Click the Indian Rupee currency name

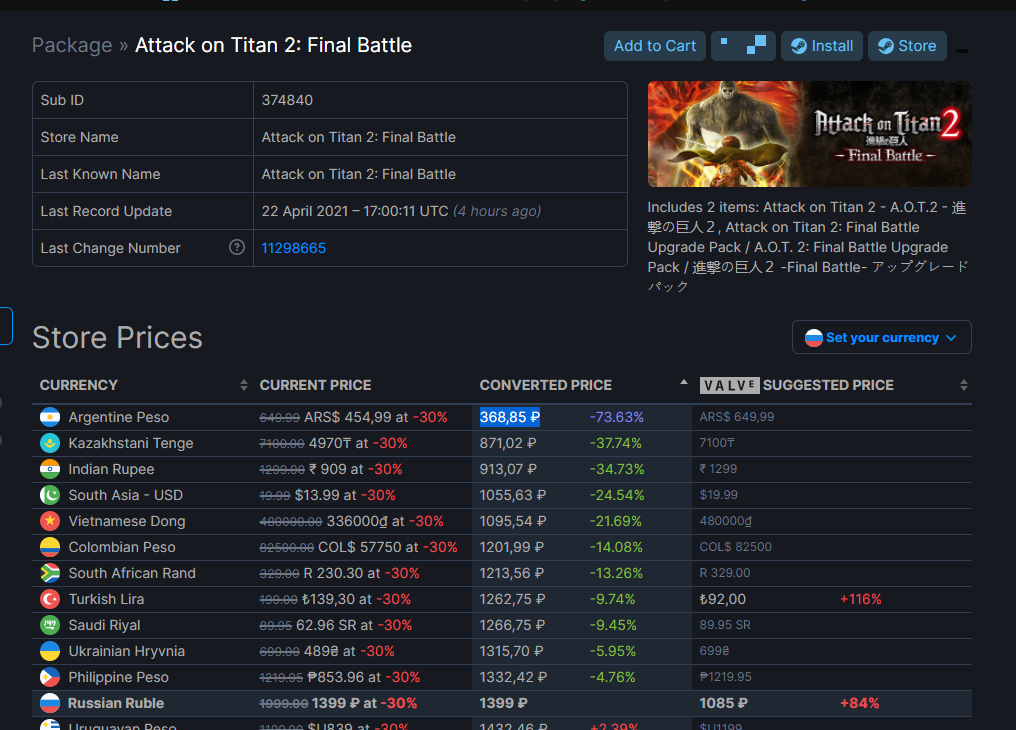point(111,469)
